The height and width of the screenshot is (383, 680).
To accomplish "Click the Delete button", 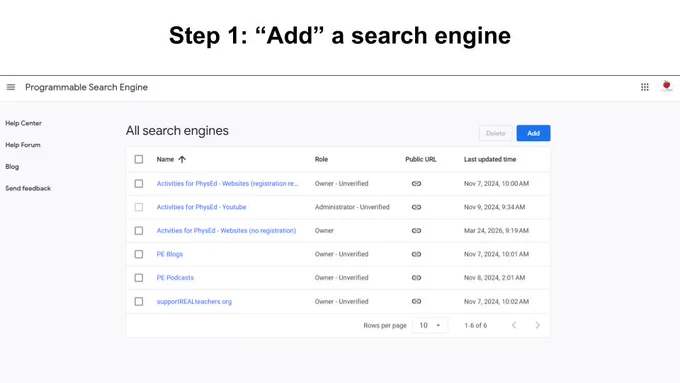I will (x=496, y=133).
